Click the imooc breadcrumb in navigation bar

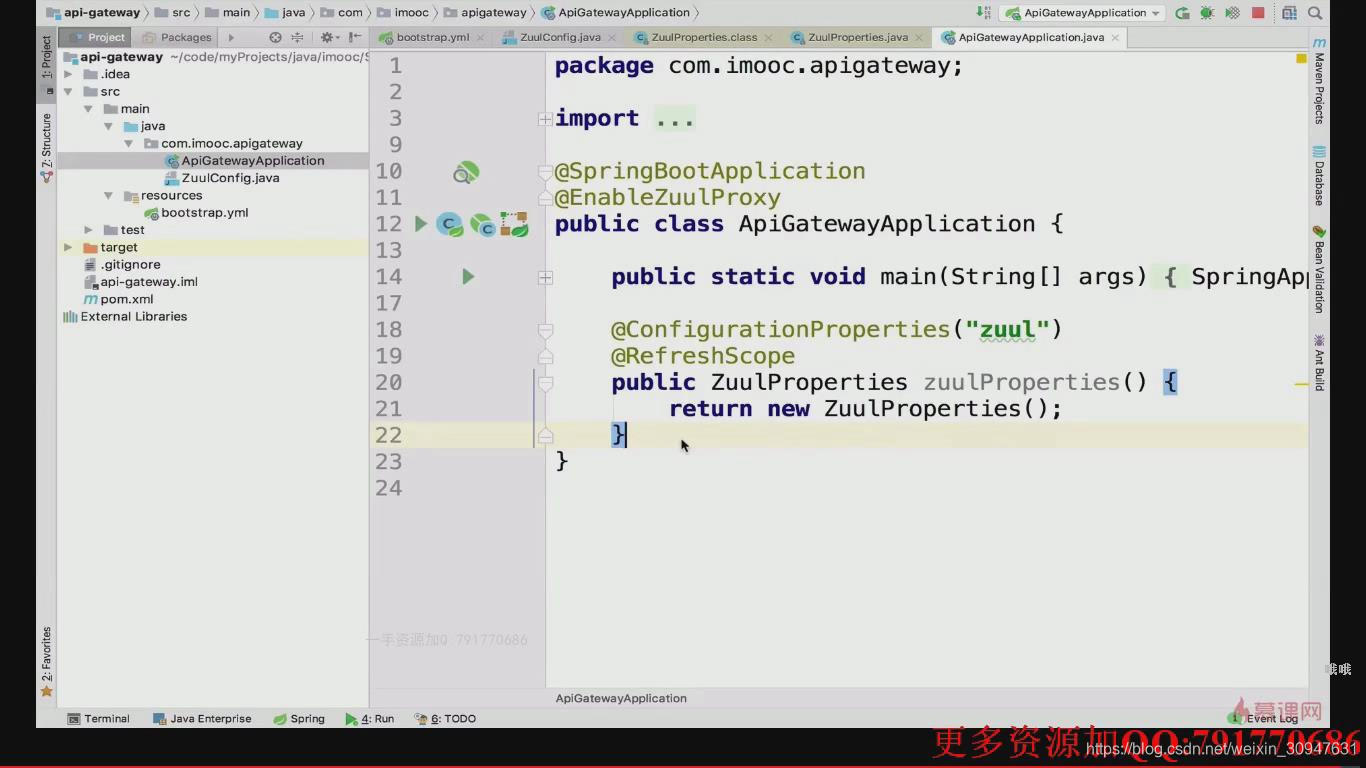[405, 13]
